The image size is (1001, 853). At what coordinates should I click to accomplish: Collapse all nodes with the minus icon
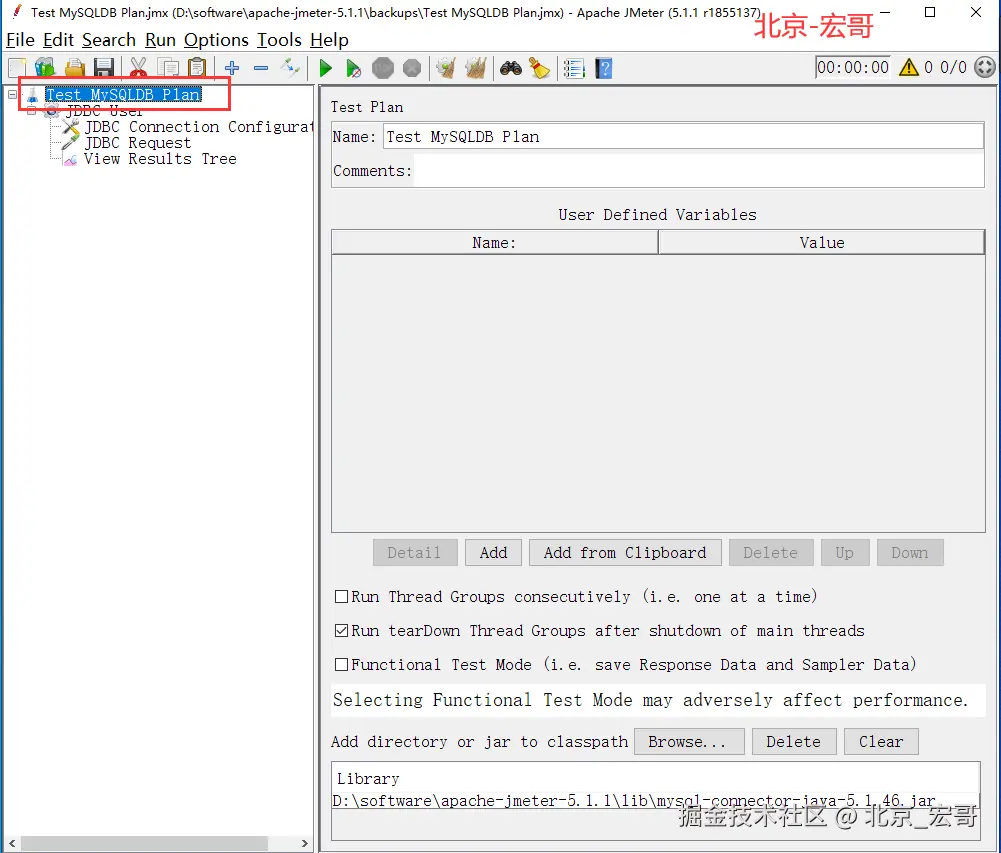(261, 68)
